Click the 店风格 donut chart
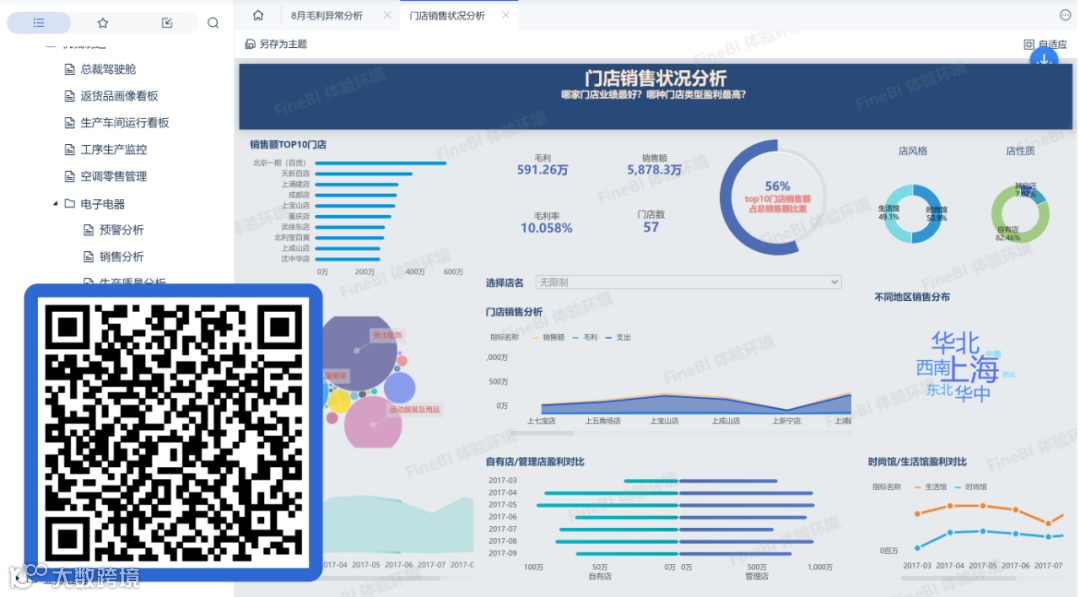 coord(913,213)
